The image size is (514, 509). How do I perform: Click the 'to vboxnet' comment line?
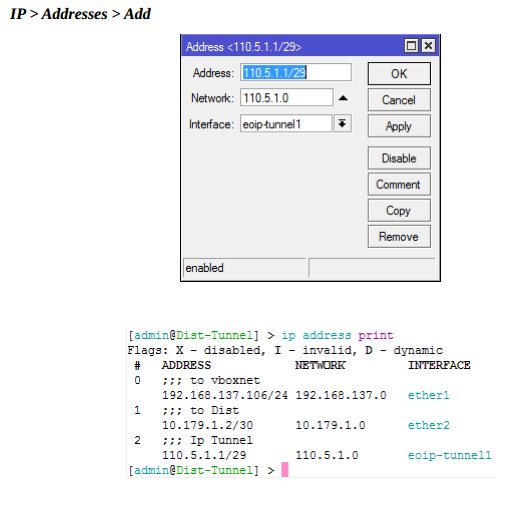pos(211,380)
